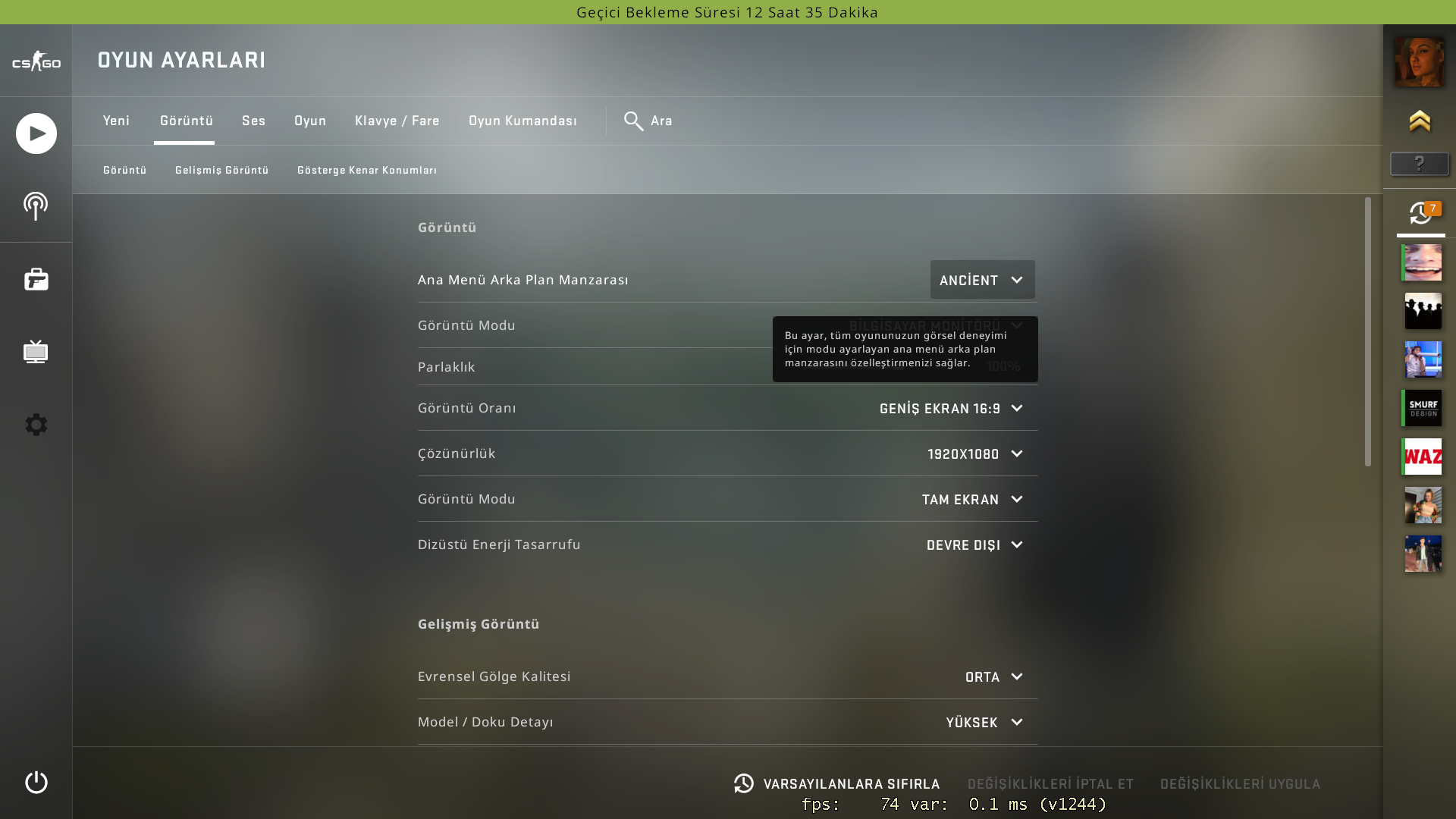Image resolution: width=1456 pixels, height=819 pixels.
Task: Jump to Gösterge Kenar Konumları sub-section
Action: click(366, 170)
